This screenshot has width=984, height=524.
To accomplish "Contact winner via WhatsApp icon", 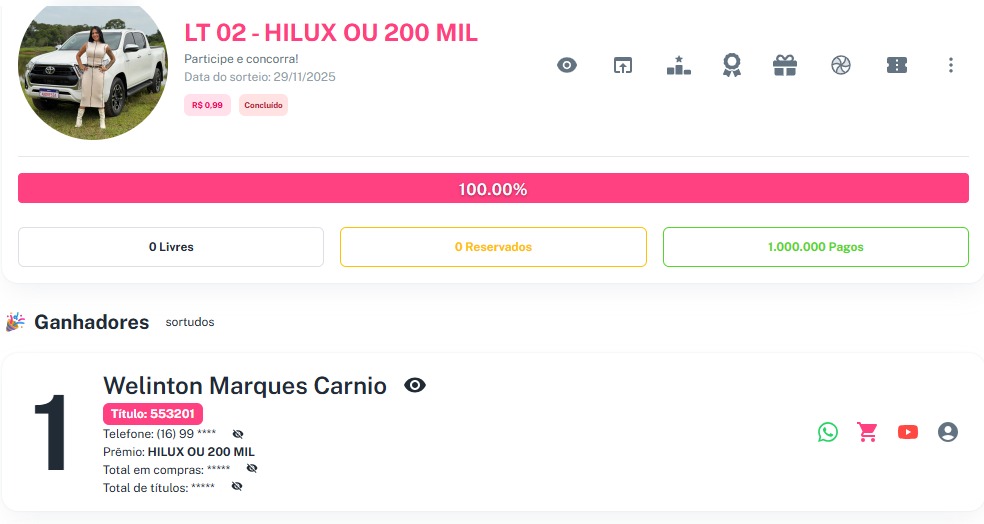I will click(x=828, y=432).
